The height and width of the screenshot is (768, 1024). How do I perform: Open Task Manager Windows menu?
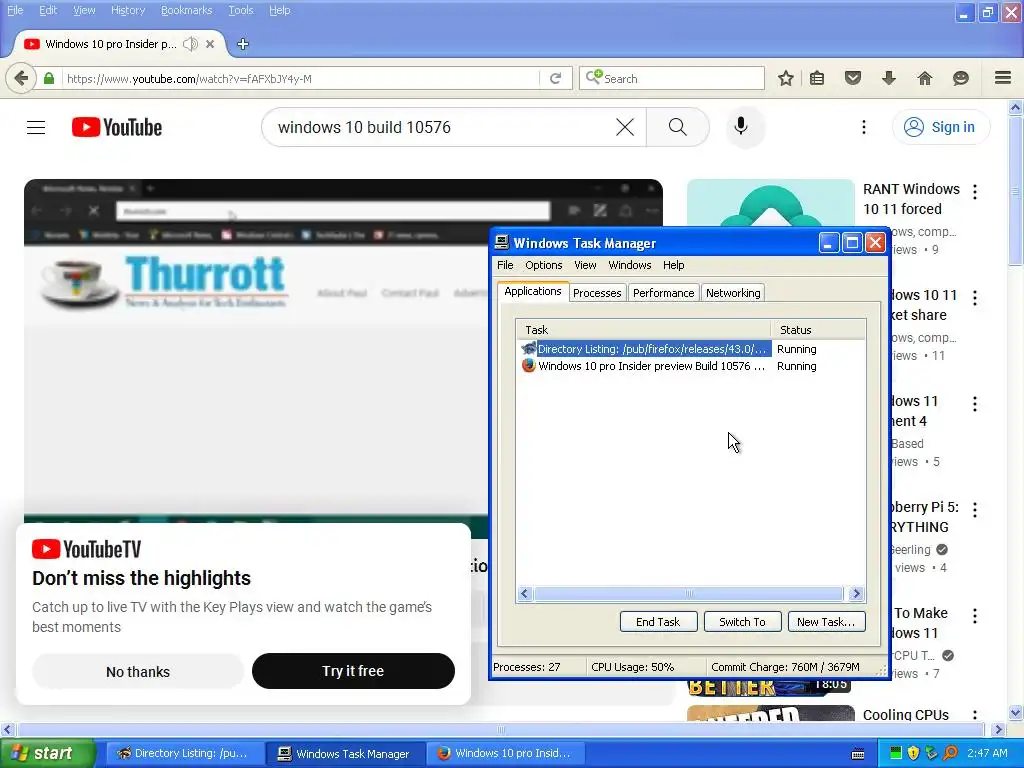tap(630, 265)
